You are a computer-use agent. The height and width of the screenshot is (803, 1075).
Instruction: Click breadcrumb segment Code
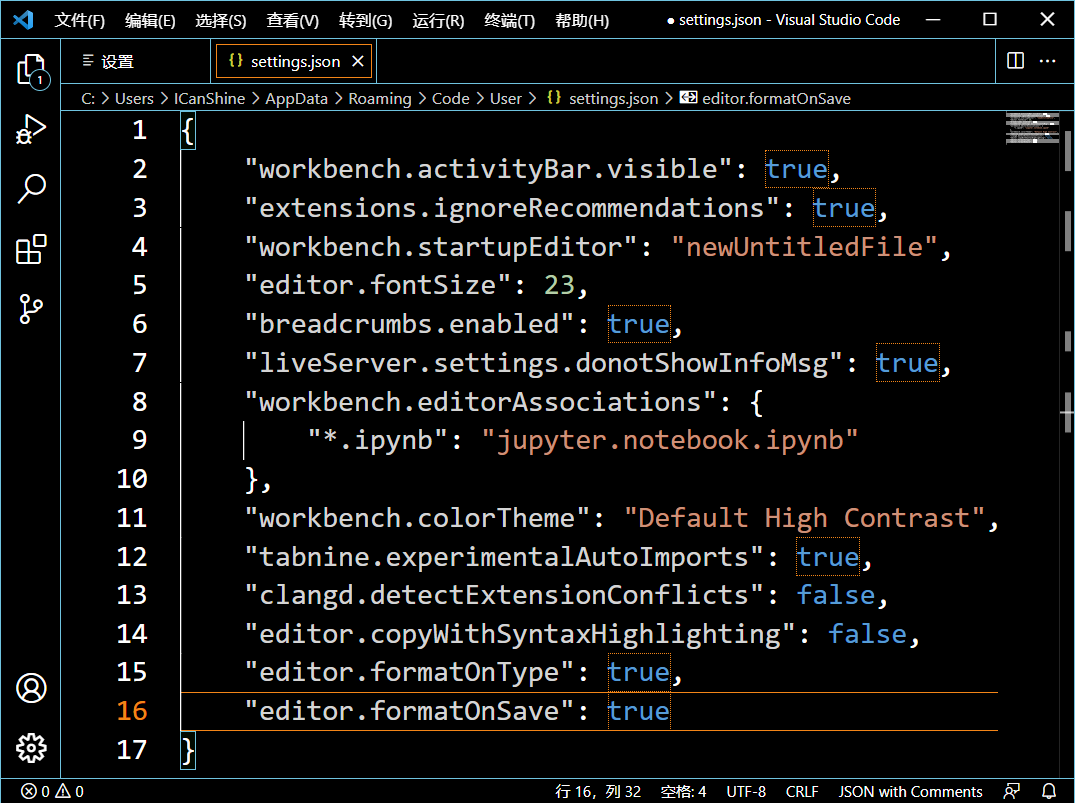450,99
